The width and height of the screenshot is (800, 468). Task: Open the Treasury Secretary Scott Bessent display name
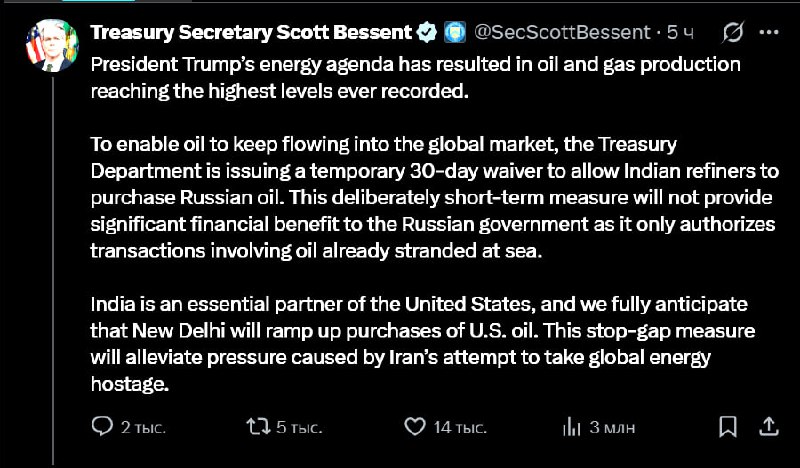click(x=252, y=33)
